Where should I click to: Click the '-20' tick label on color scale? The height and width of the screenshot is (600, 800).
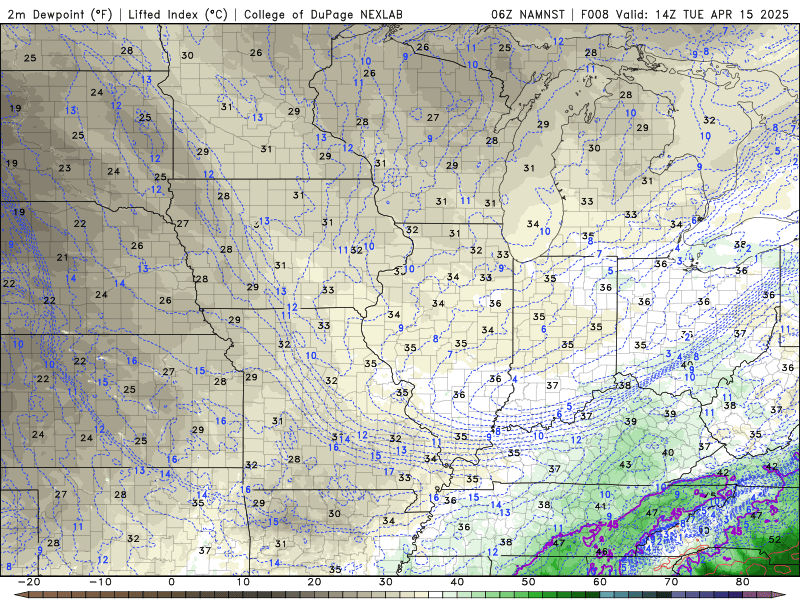(29, 582)
